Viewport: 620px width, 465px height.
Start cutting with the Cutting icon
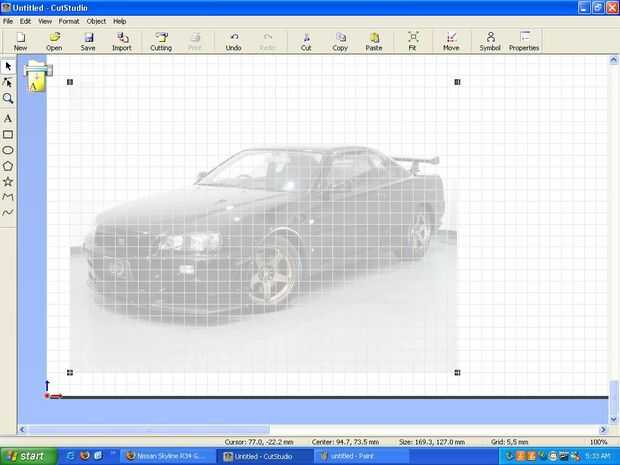coord(161,41)
